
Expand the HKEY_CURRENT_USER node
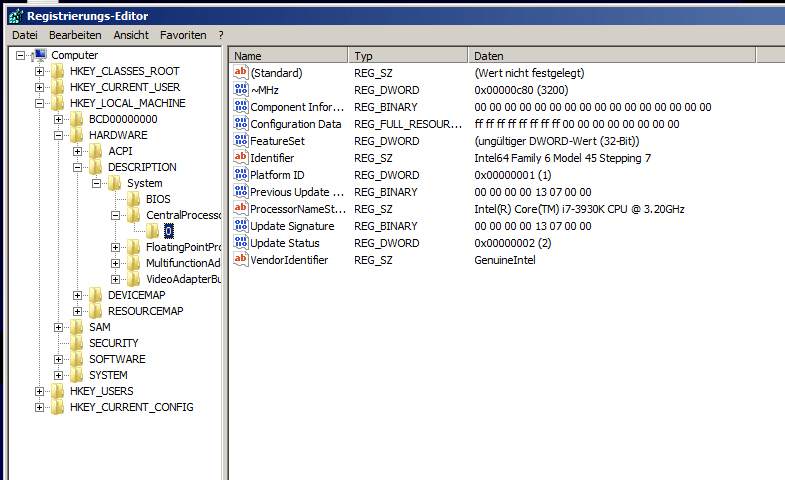point(40,87)
